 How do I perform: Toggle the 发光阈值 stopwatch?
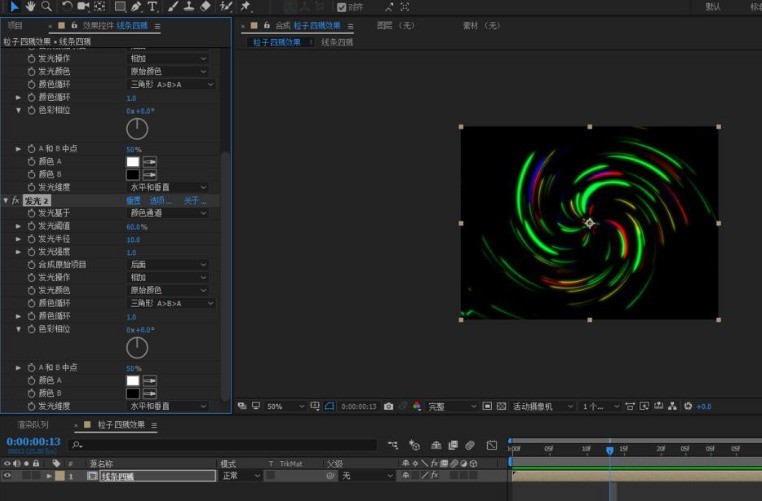click(32, 226)
